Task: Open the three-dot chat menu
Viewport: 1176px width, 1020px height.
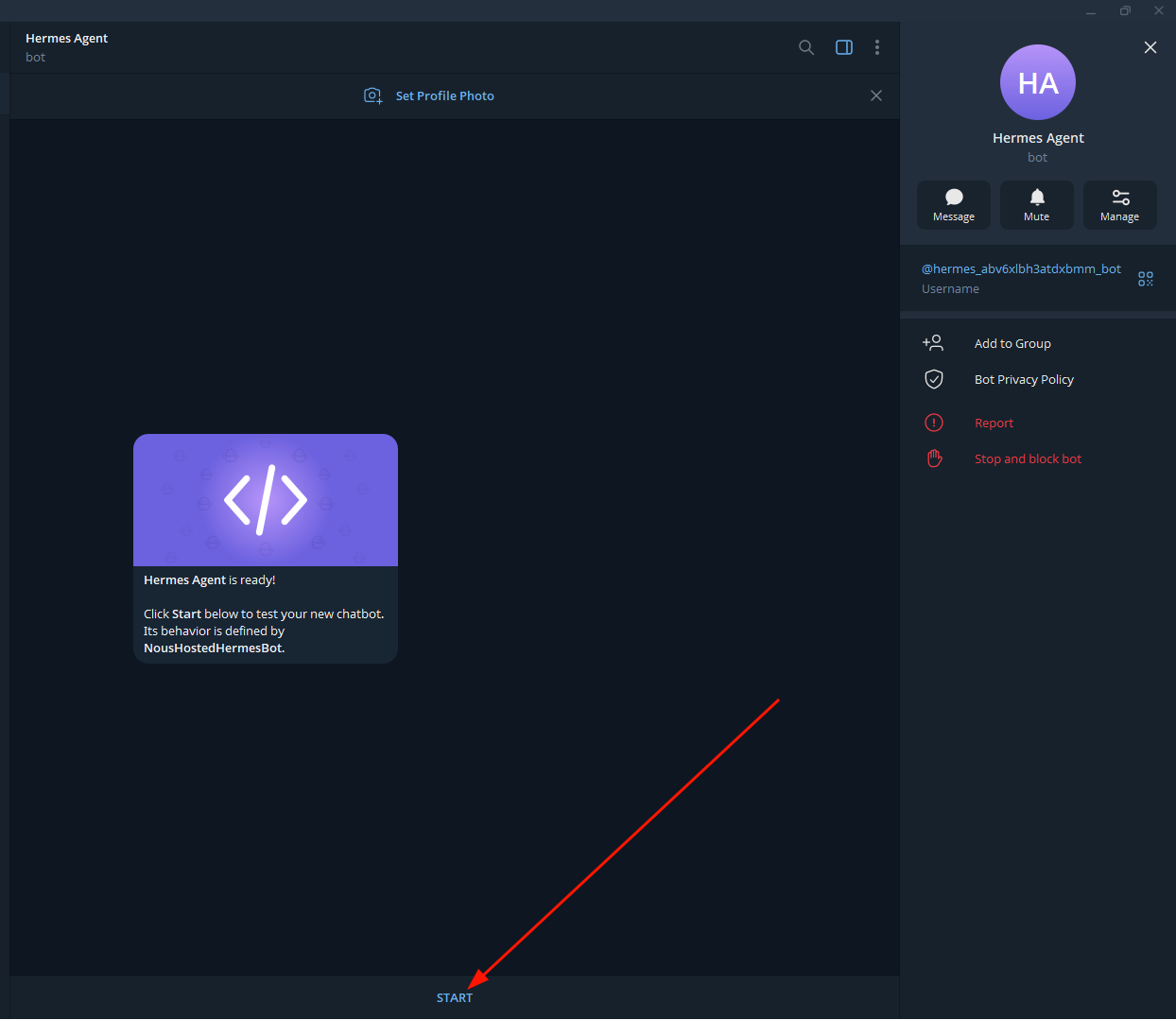Action: 877,47
